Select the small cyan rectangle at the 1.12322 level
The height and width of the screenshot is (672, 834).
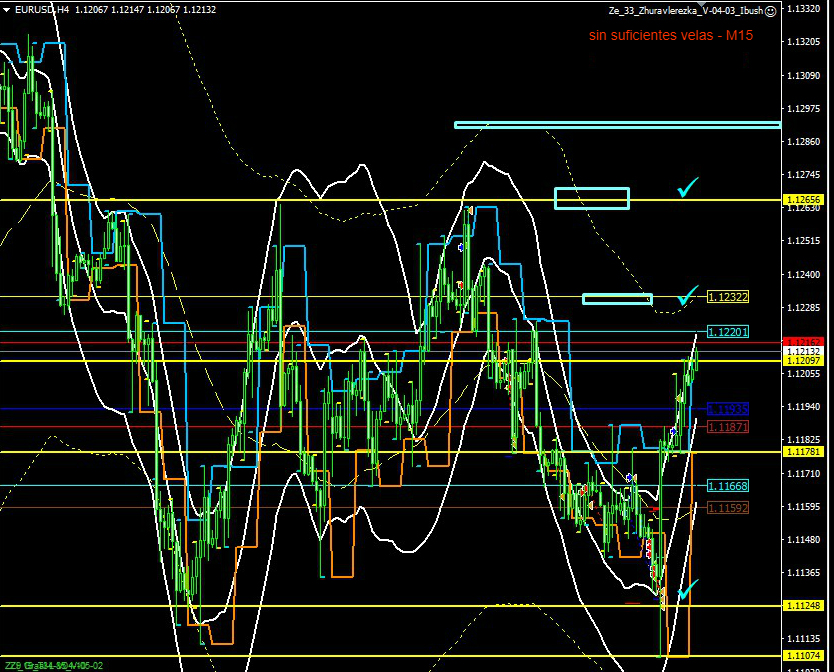617,298
